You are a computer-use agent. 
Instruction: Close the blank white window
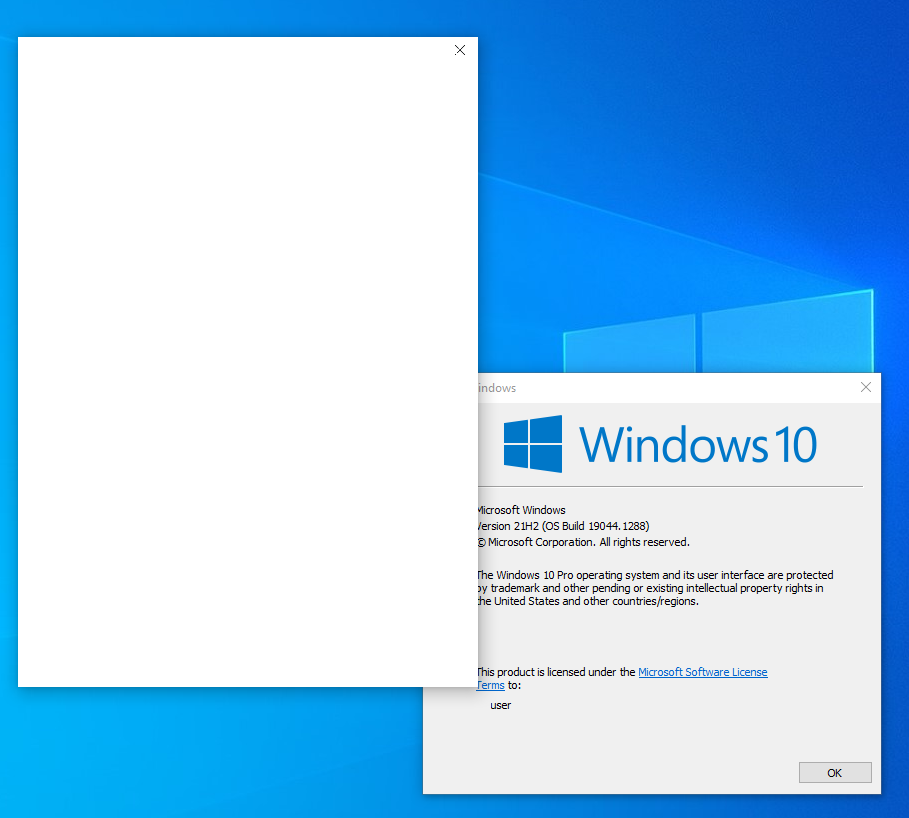pos(460,50)
